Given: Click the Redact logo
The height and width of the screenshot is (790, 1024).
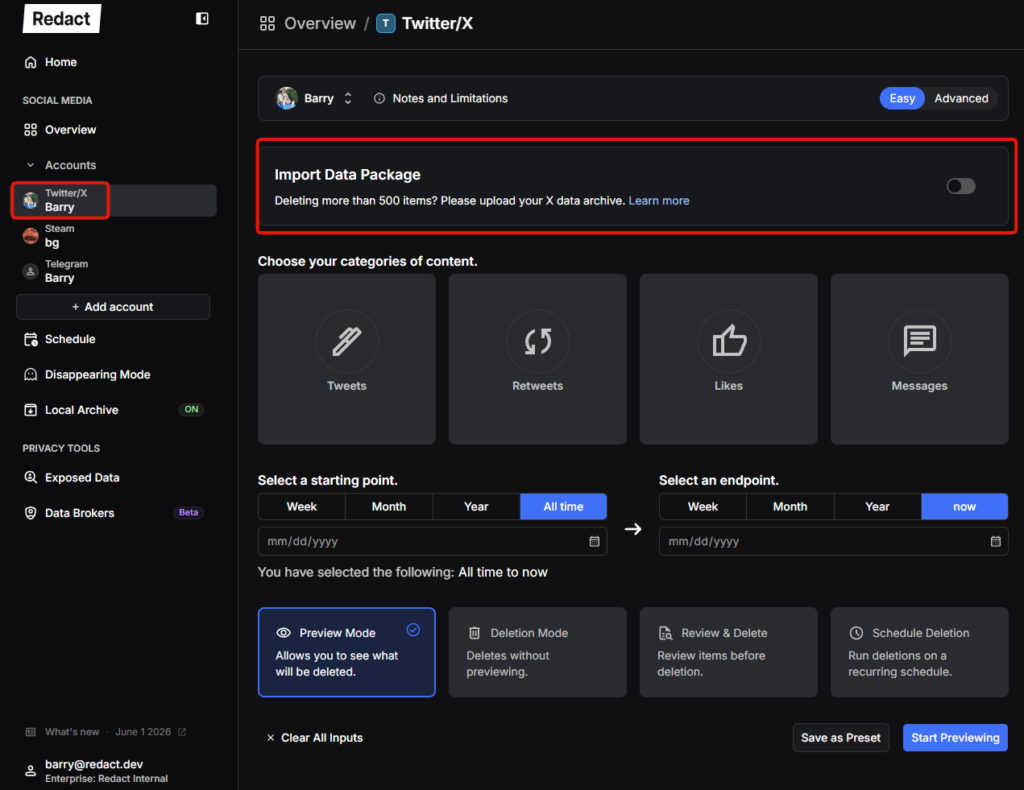Looking at the screenshot, I should [x=61, y=18].
